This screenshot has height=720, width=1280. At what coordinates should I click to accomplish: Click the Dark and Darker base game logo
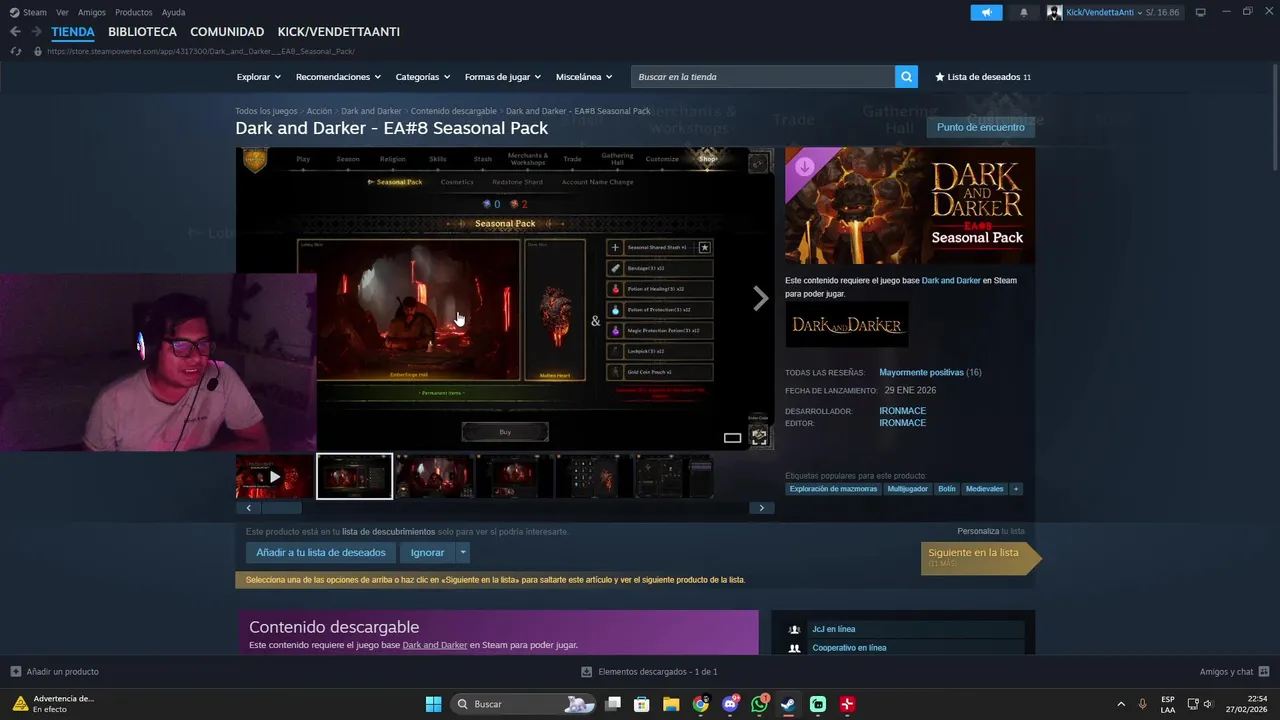click(847, 325)
